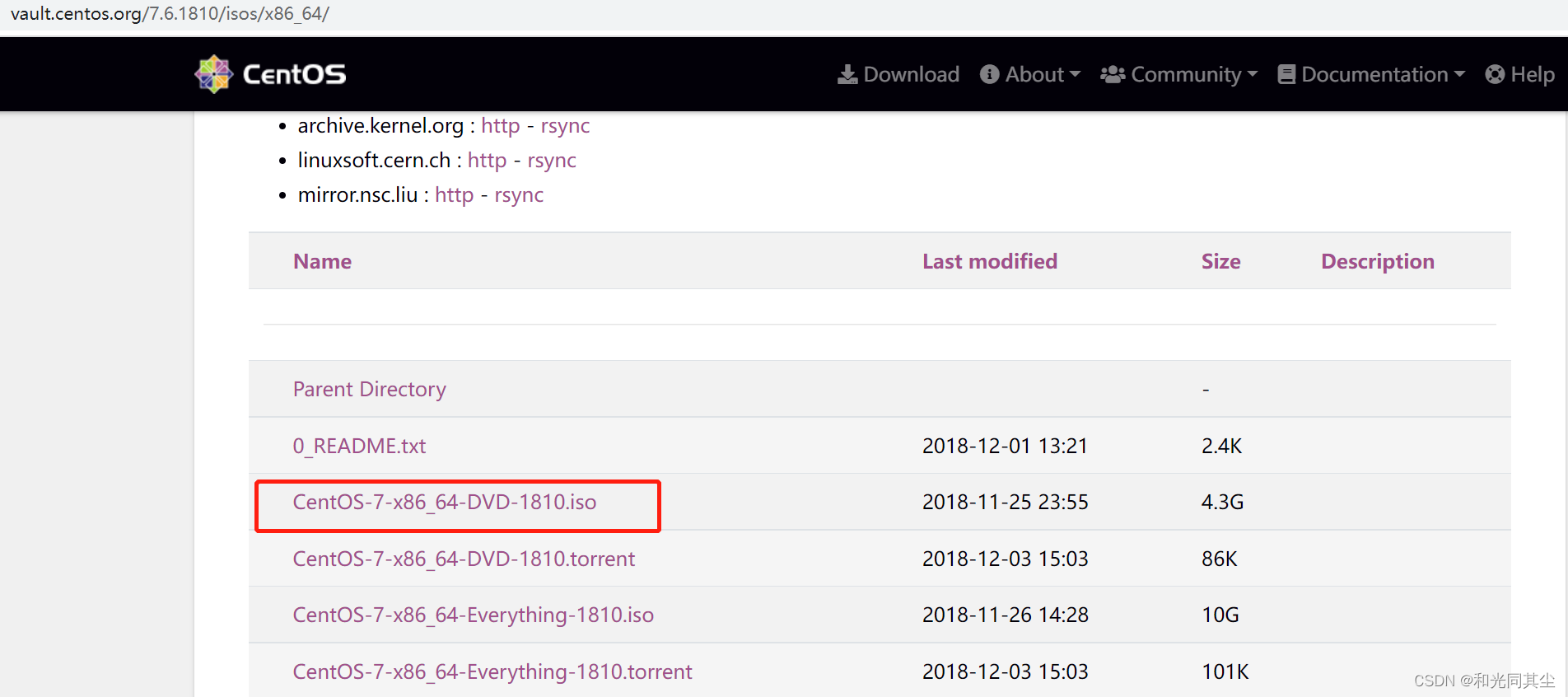Open mirror.nsc.liu rsync mirror link
Screen dimensions: 1568x697
click(x=519, y=195)
